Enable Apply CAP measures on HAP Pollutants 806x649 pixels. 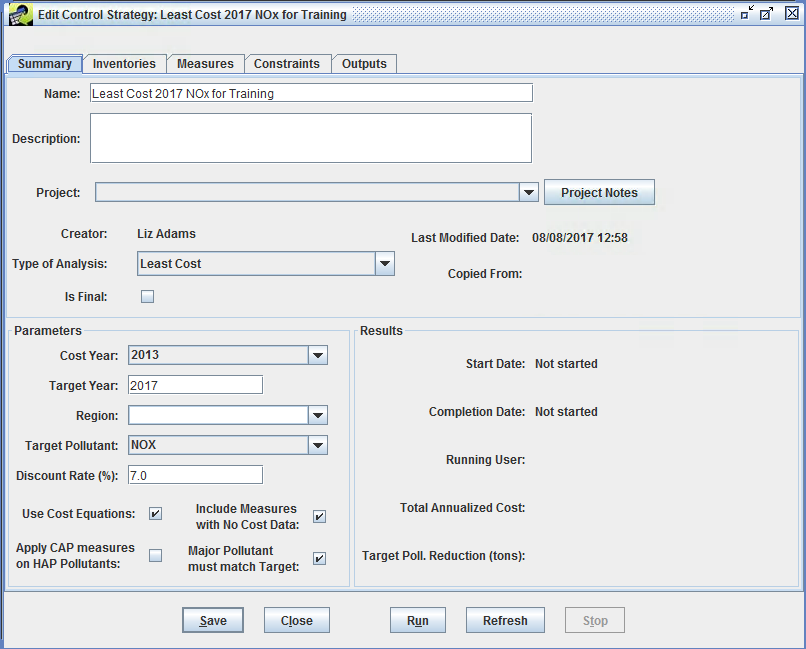pyautogui.click(x=155, y=555)
